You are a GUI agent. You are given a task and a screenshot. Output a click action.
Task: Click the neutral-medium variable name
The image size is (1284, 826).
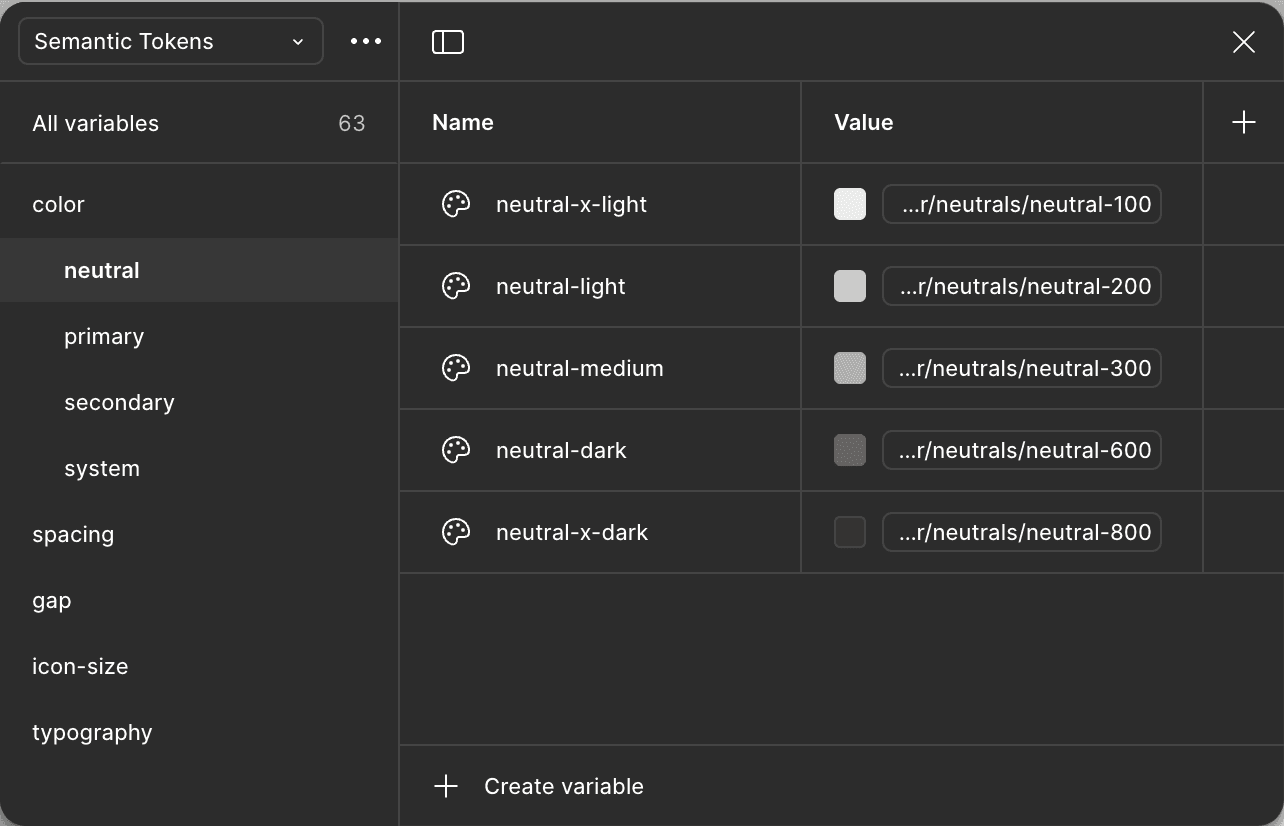(579, 368)
